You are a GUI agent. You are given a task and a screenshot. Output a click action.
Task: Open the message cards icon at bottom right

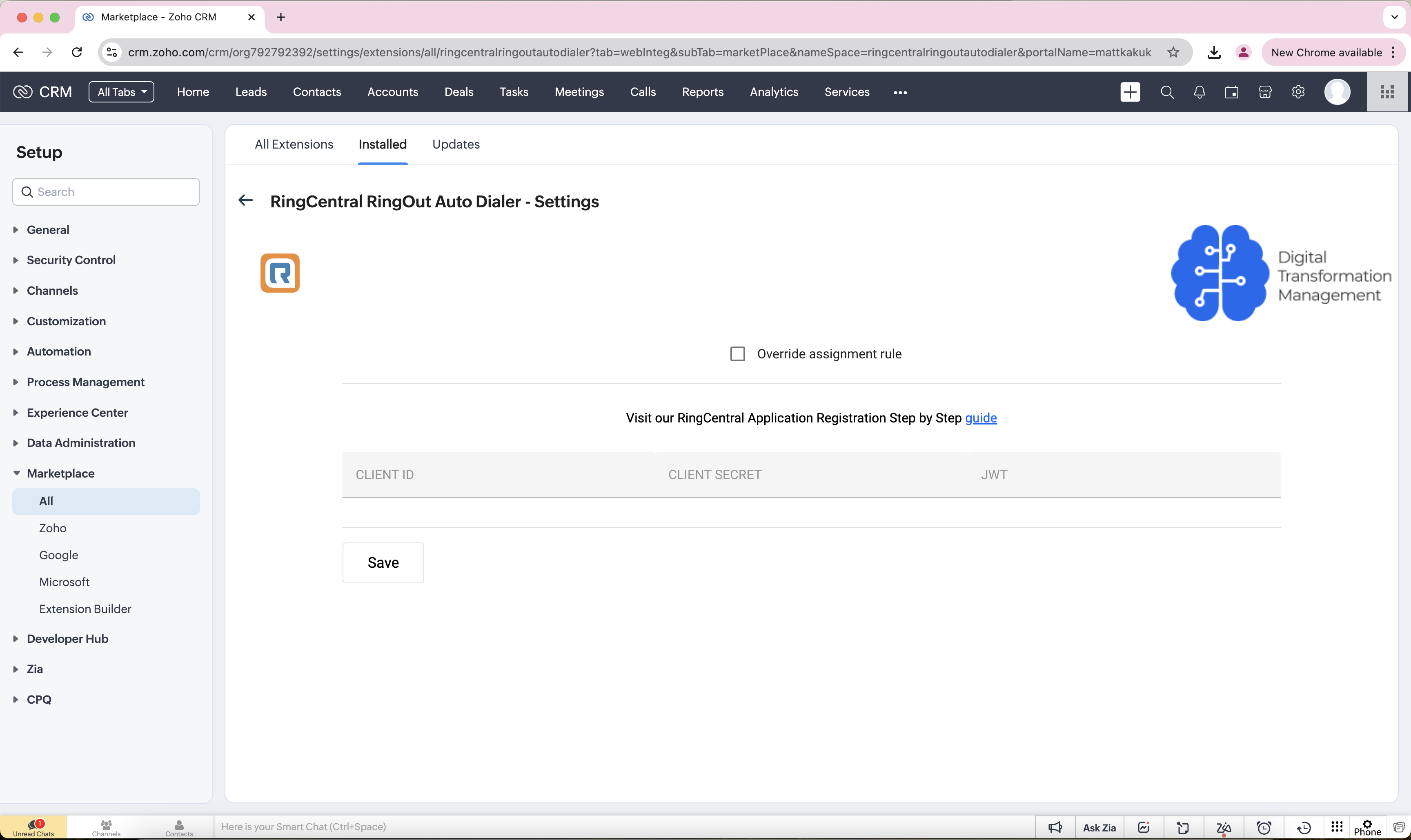tap(1398, 827)
